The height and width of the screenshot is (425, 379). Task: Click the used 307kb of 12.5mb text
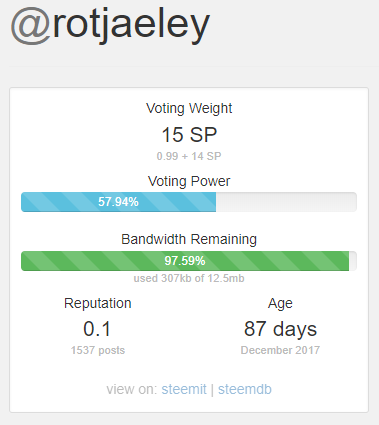pos(189,278)
